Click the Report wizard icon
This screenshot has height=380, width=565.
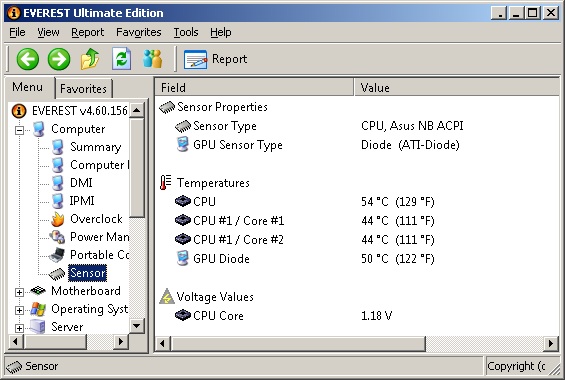pos(196,59)
